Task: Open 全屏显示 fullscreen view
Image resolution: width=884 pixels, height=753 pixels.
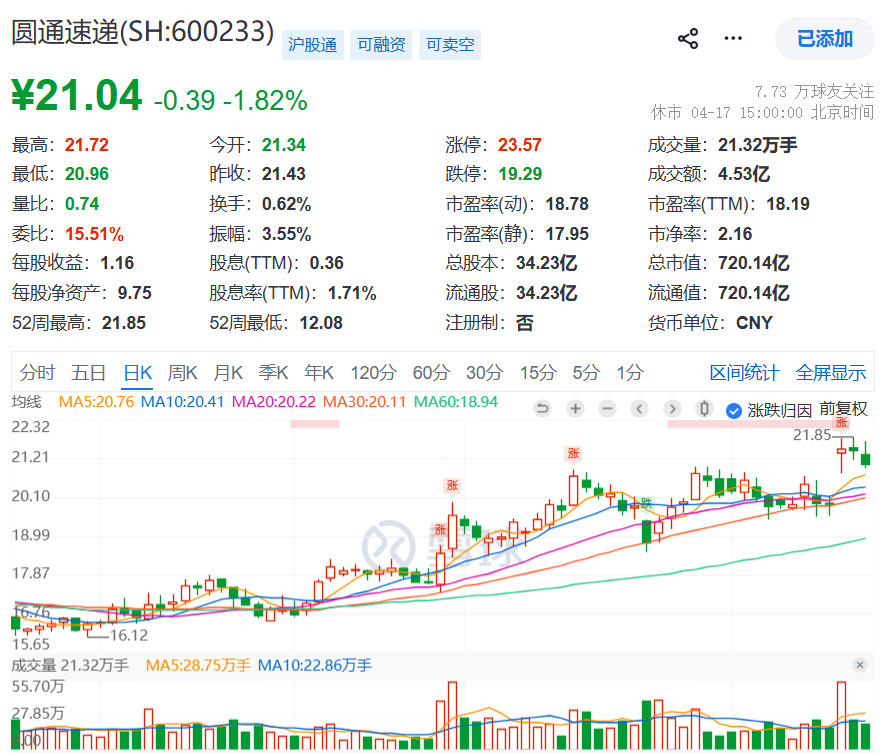Action: 831,373
